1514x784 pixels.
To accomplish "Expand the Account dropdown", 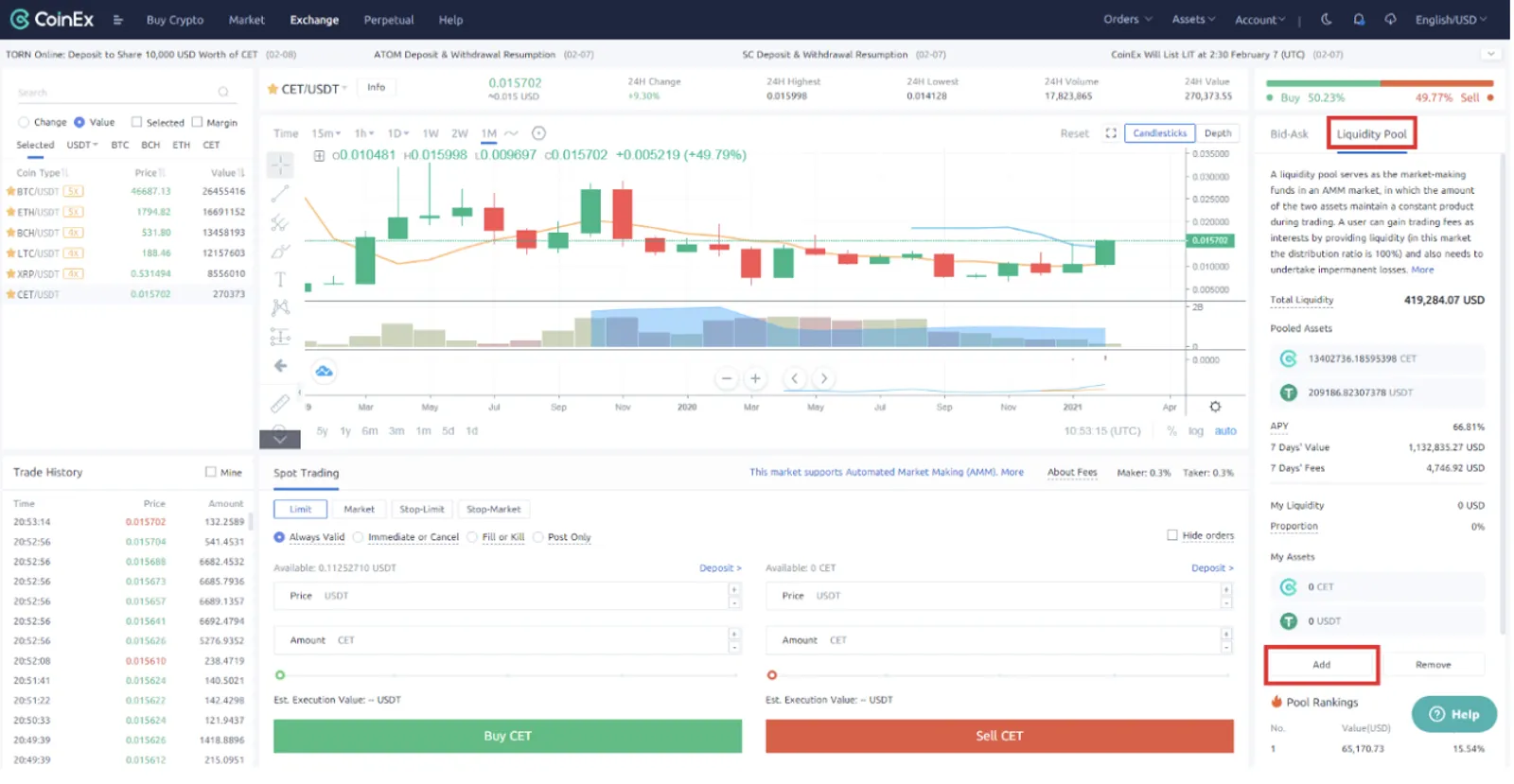I will point(1259,20).
